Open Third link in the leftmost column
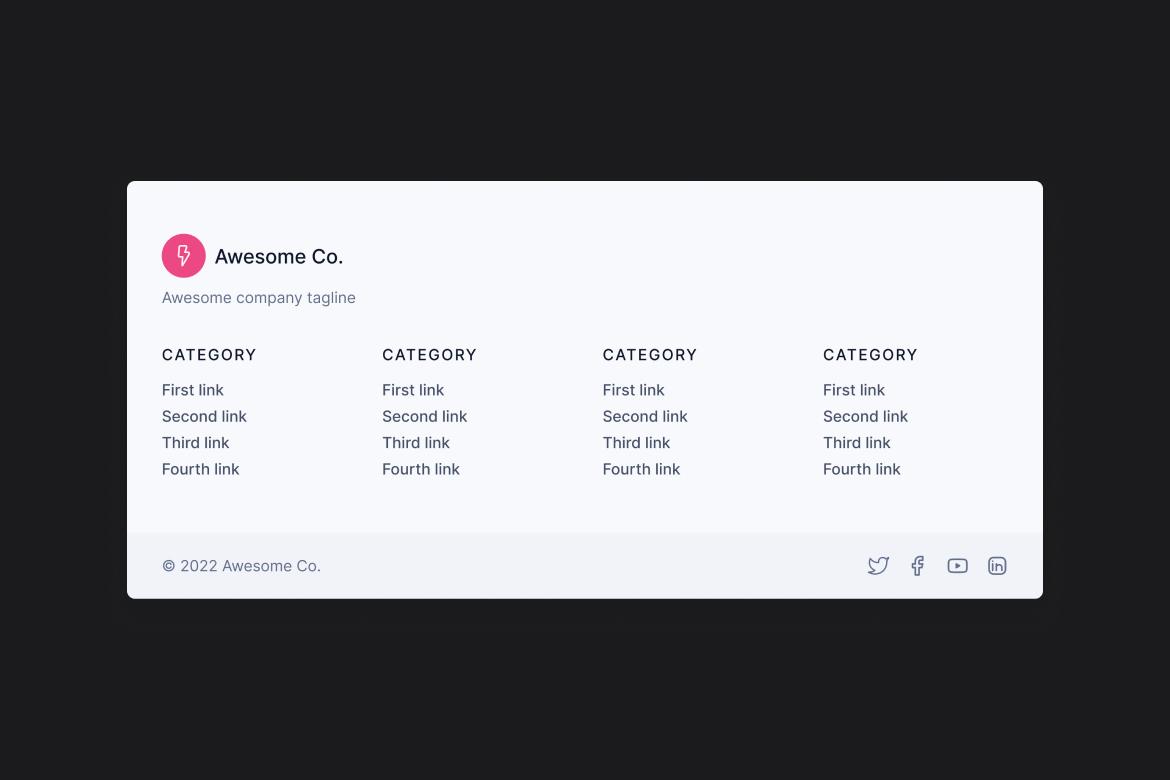Screen dimensions: 1170x780 click(195, 442)
